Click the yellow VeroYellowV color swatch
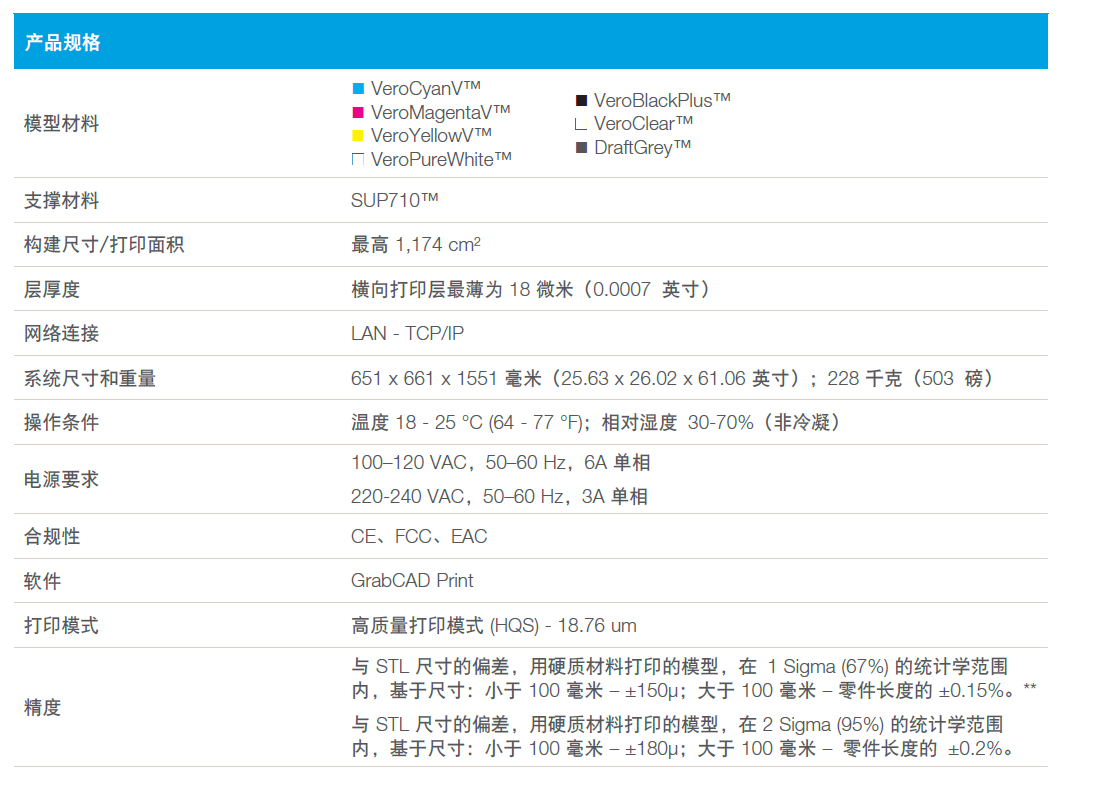 tap(358, 135)
